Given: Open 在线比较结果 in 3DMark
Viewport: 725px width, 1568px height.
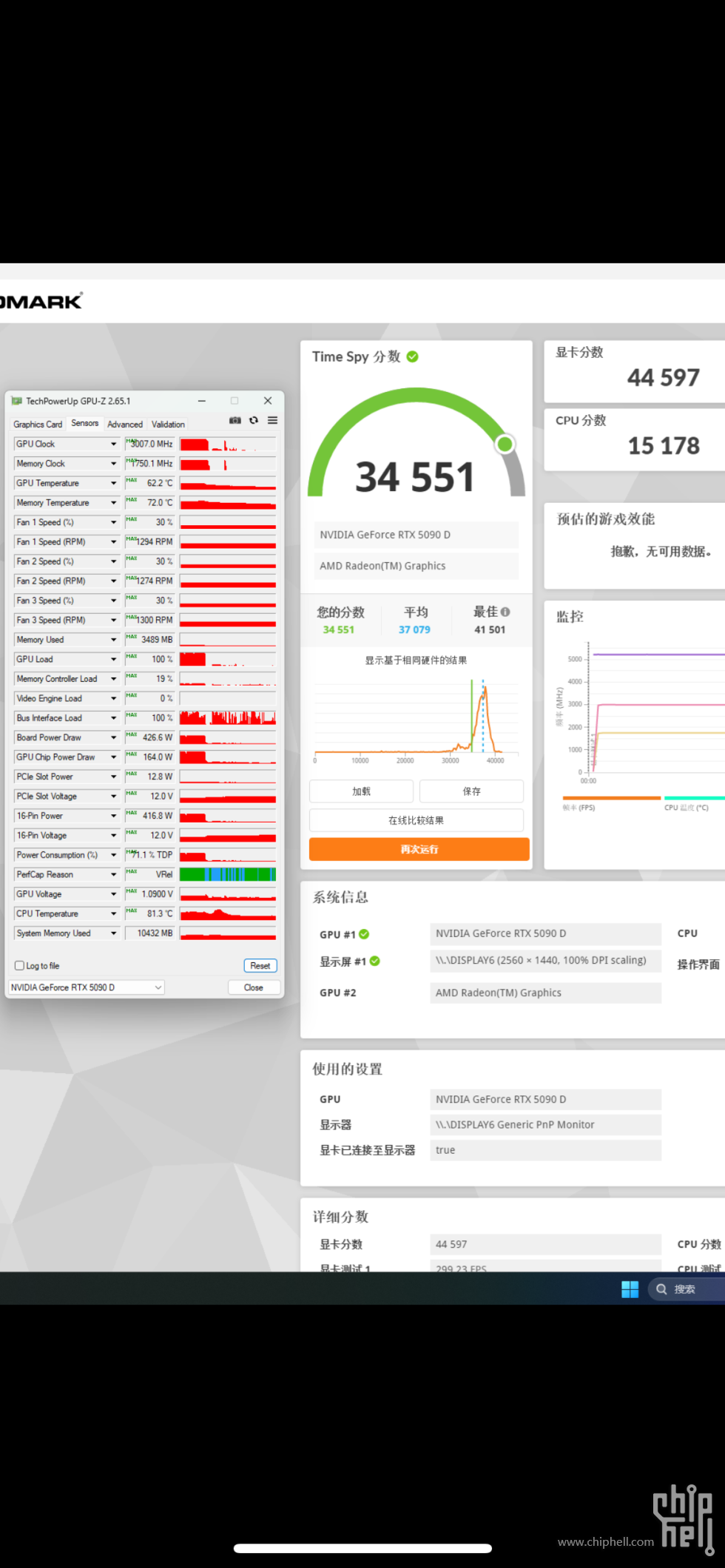Looking at the screenshot, I should 417,820.
